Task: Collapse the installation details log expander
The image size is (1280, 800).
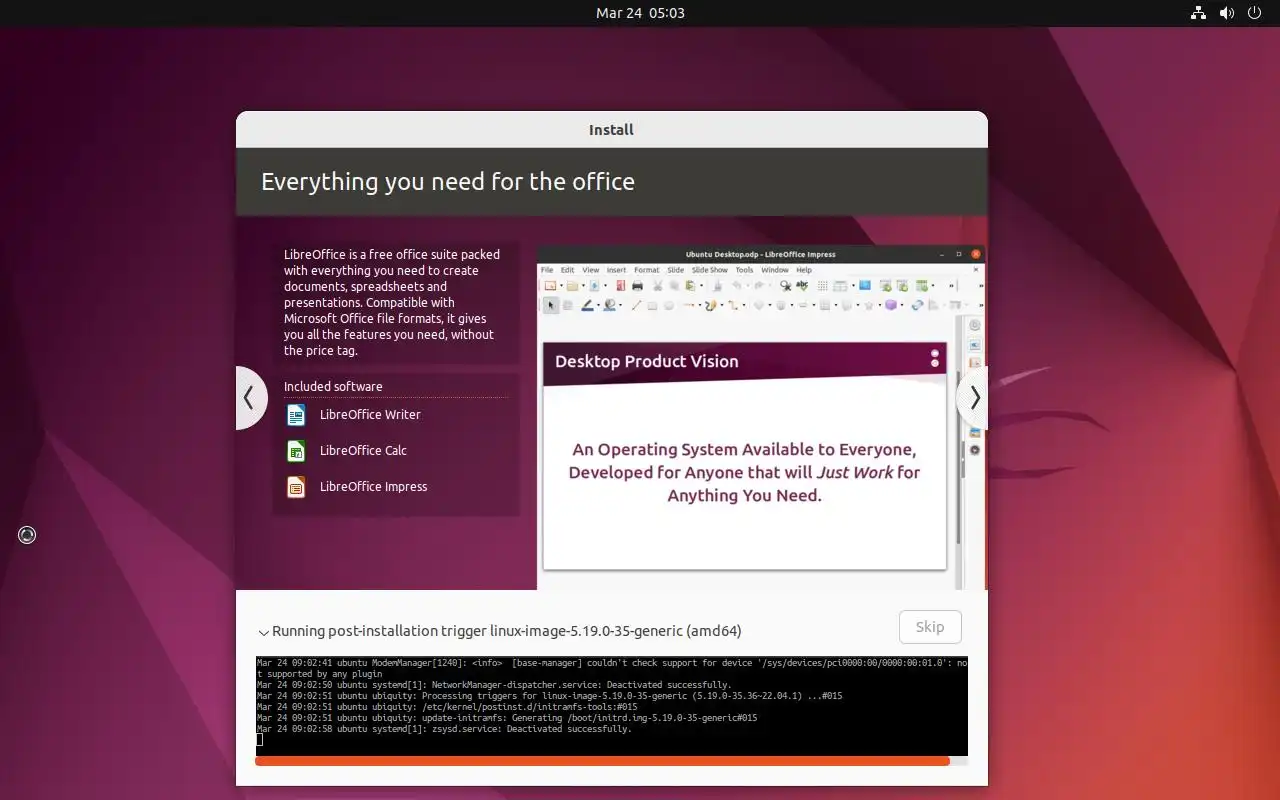Action: coord(264,632)
